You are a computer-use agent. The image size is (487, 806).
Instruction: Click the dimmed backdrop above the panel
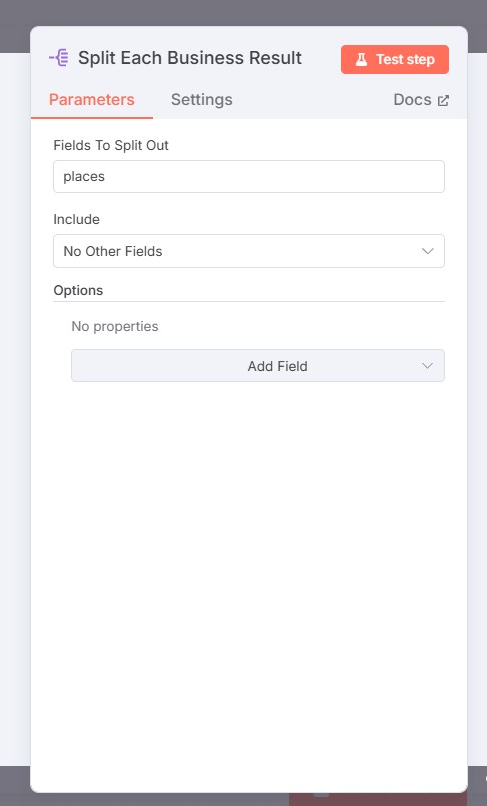coord(243,12)
